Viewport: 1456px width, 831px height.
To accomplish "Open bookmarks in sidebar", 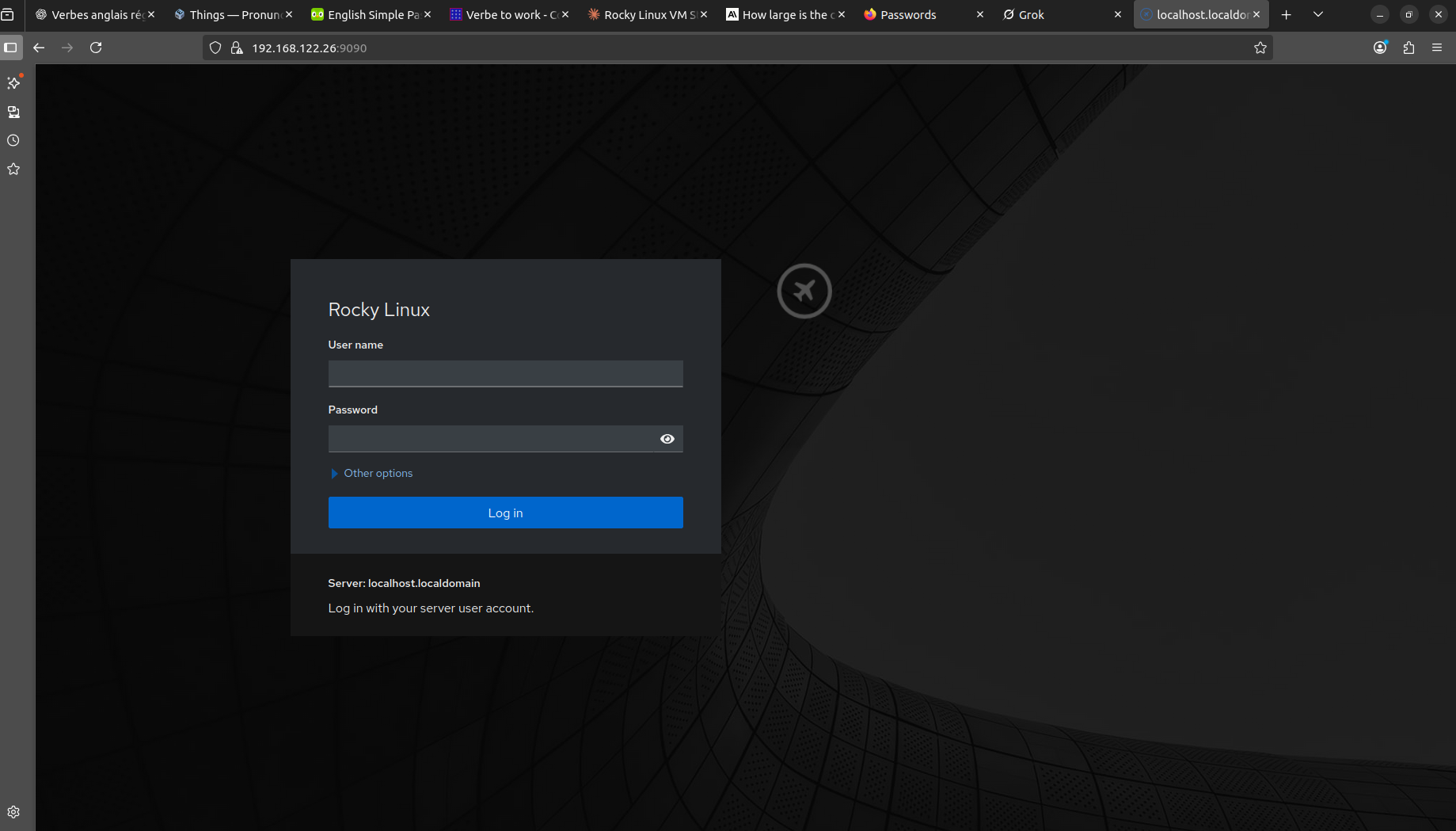I will tap(13, 169).
